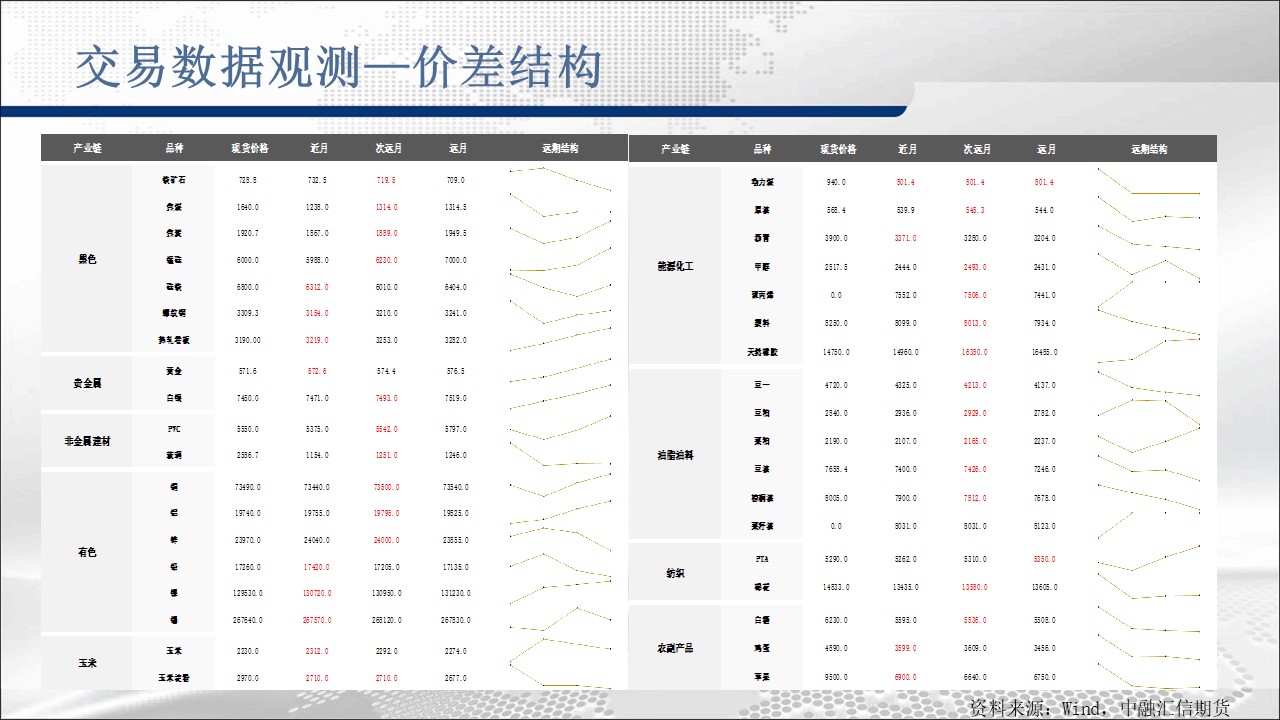Select the 天然橡胶 product label
The height and width of the screenshot is (720, 1280).
pos(762,352)
